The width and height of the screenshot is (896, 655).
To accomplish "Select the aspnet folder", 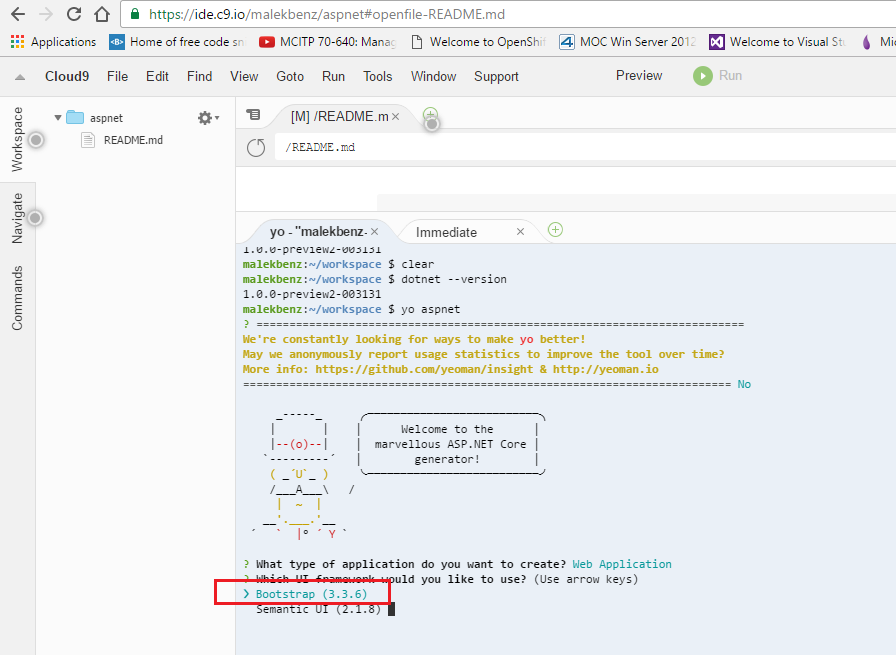I will tap(106, 118).
